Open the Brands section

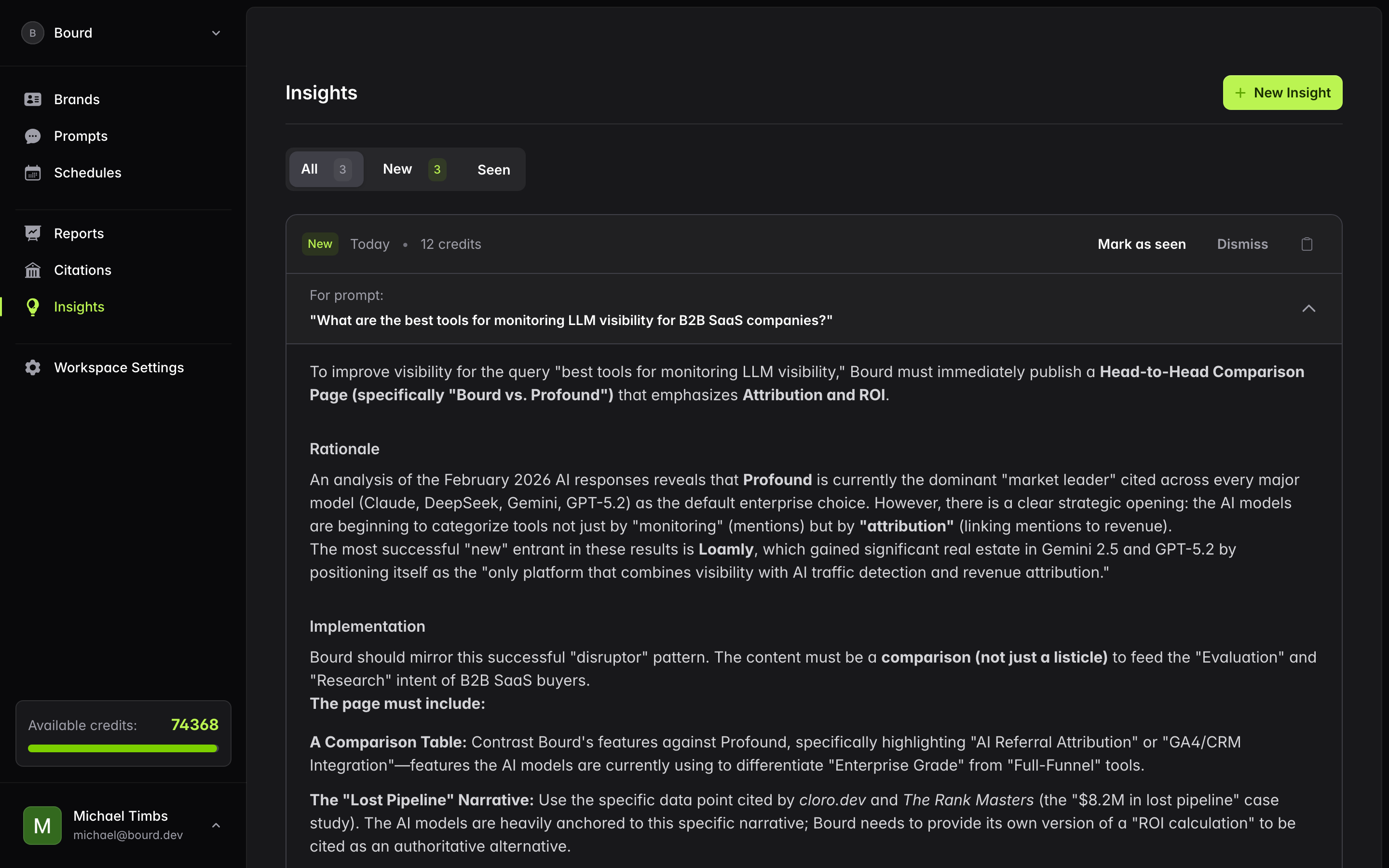76,99
